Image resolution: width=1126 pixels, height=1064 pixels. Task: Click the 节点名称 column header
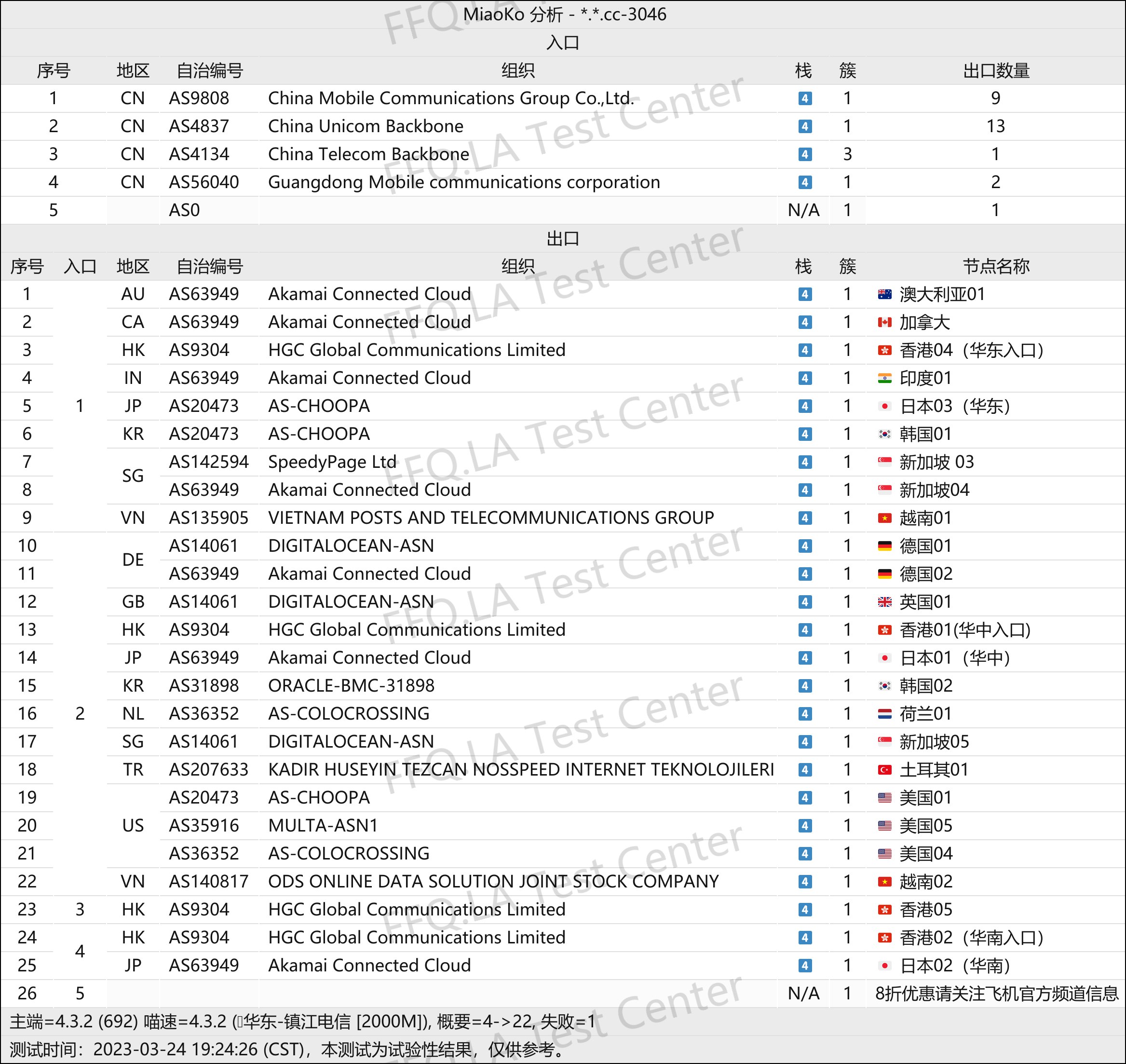pos(996,267)
